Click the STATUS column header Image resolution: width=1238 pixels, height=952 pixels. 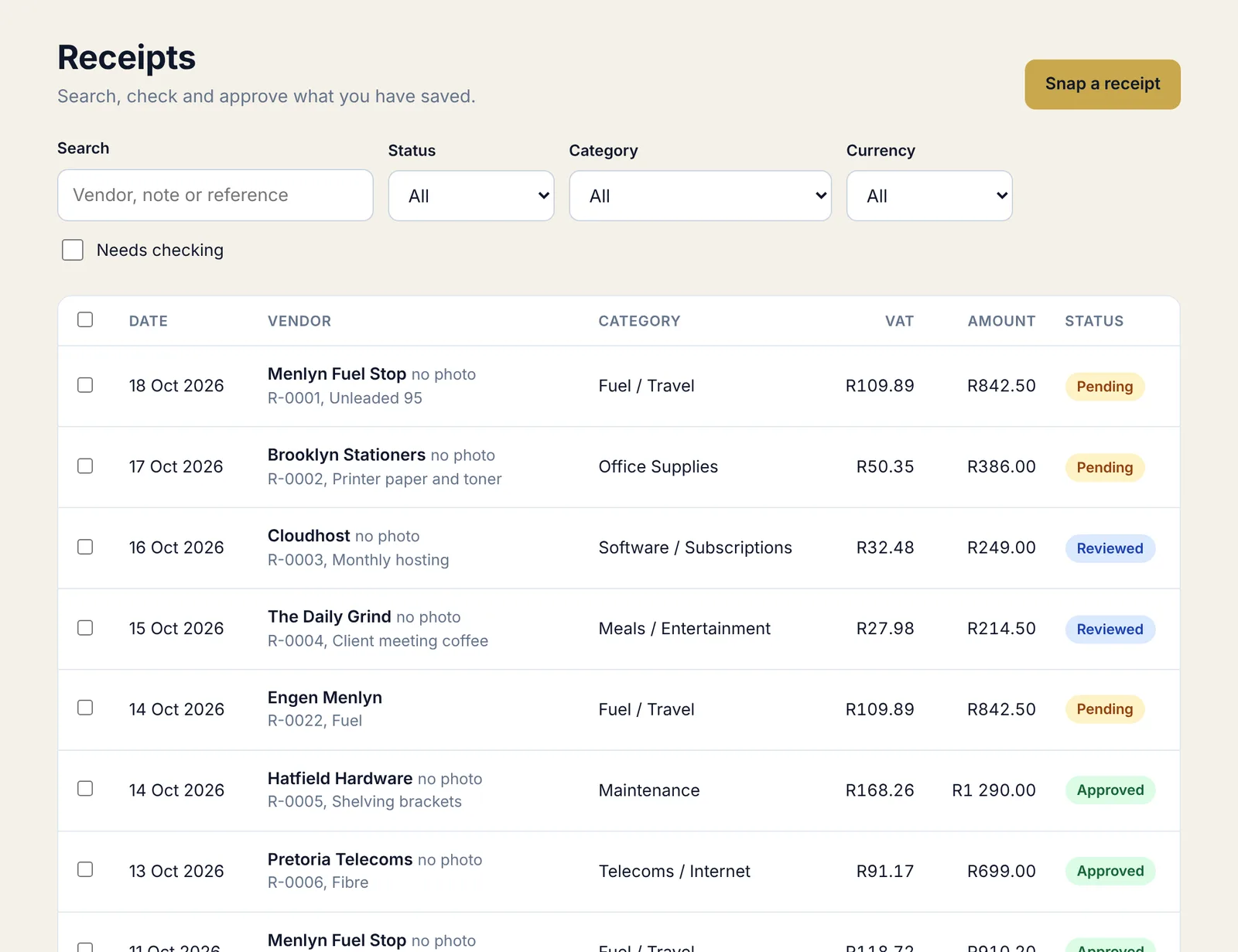[x=1094, y=321]
